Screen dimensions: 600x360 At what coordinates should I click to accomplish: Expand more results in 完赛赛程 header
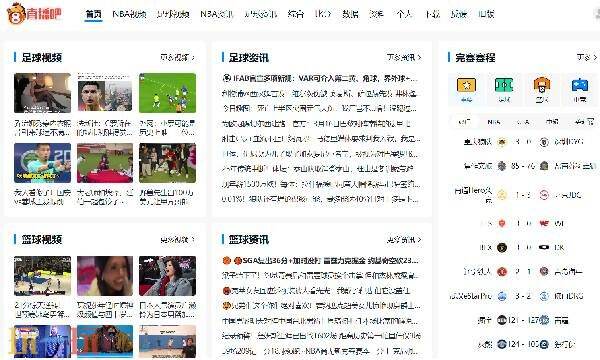(587, 57)
